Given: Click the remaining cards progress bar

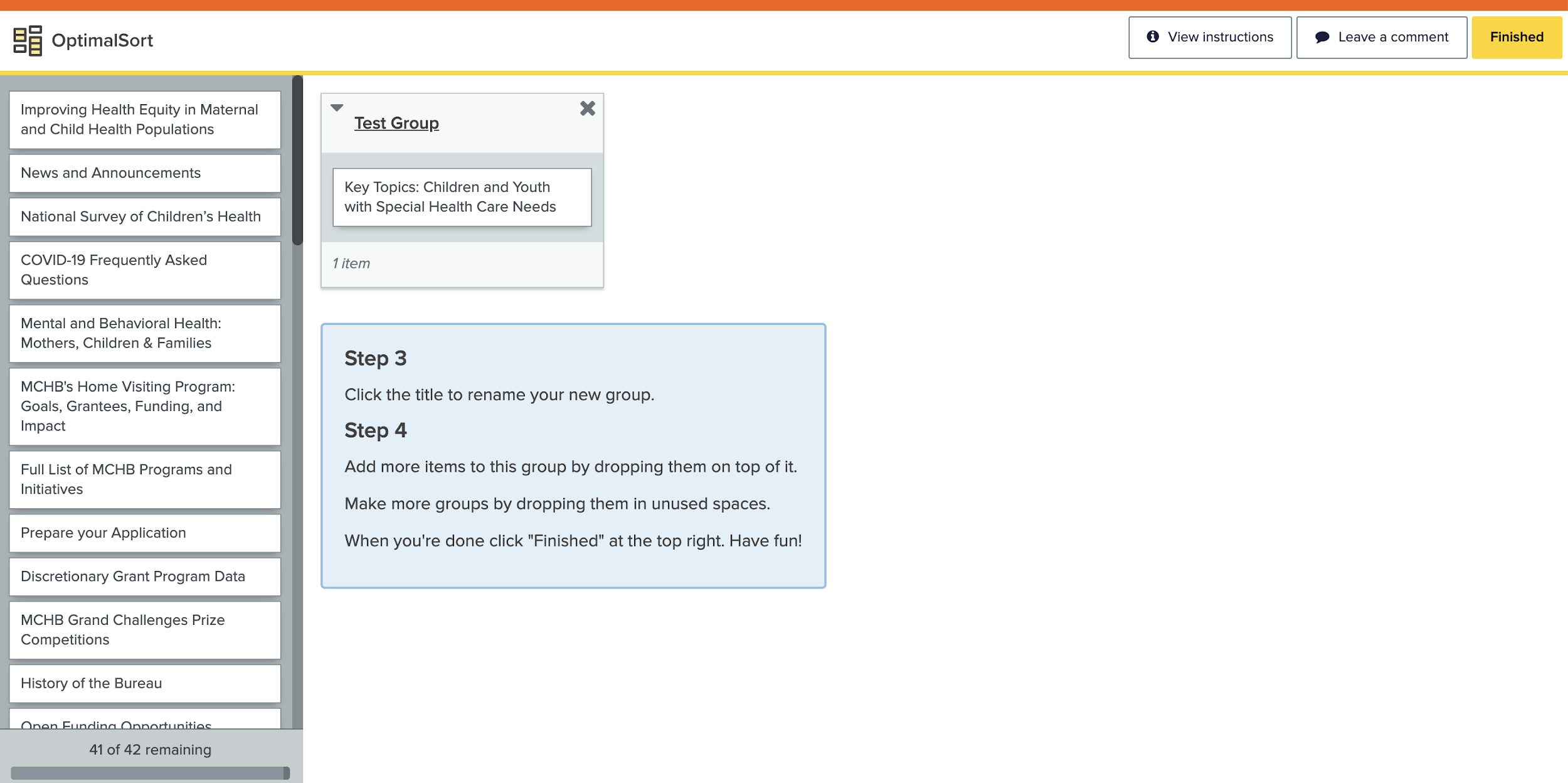Looking at the screenshot, I should (x=150, y=772).
